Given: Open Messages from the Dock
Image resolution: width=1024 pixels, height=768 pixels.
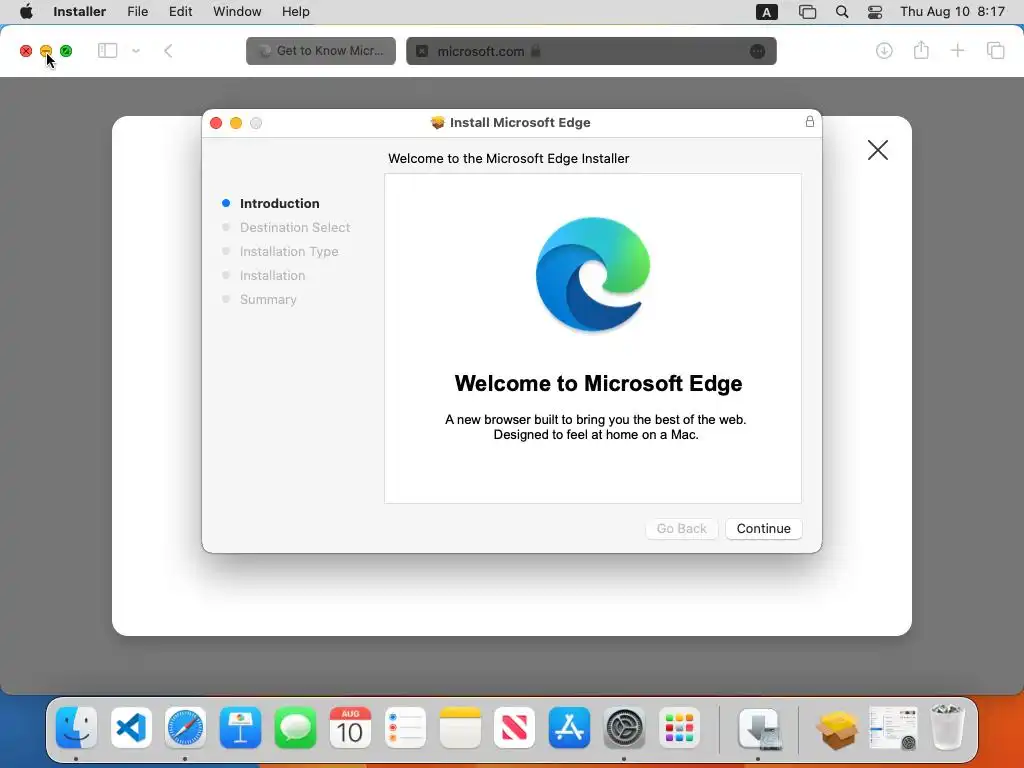Looking at the screenshot, I should [x=295, y=728].
